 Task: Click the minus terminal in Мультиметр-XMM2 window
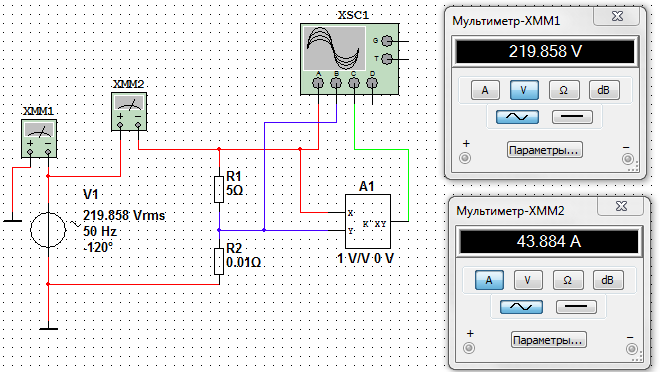tap(631, 349)
